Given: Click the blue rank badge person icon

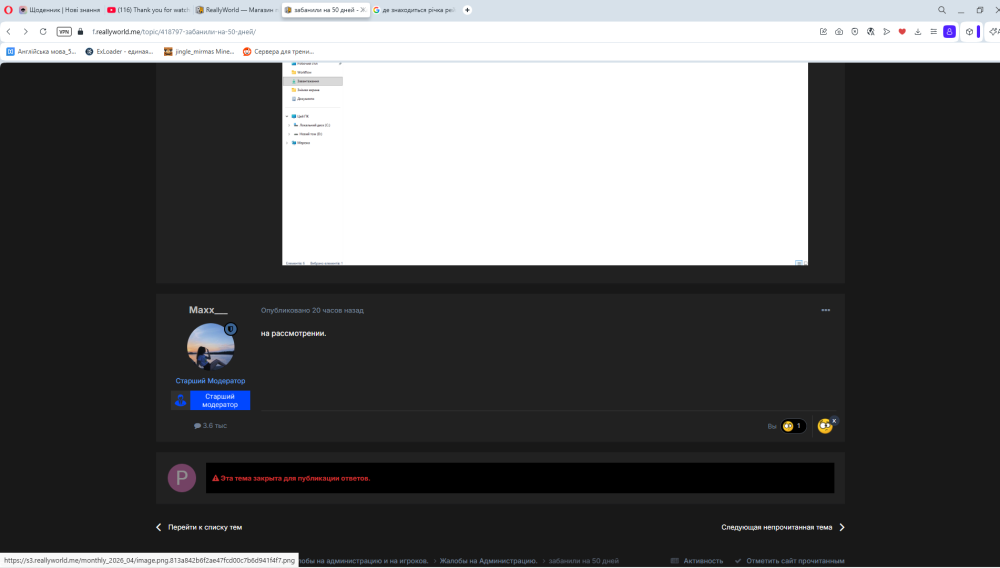Looking at the screenshot, I should [x=180, y=400].
